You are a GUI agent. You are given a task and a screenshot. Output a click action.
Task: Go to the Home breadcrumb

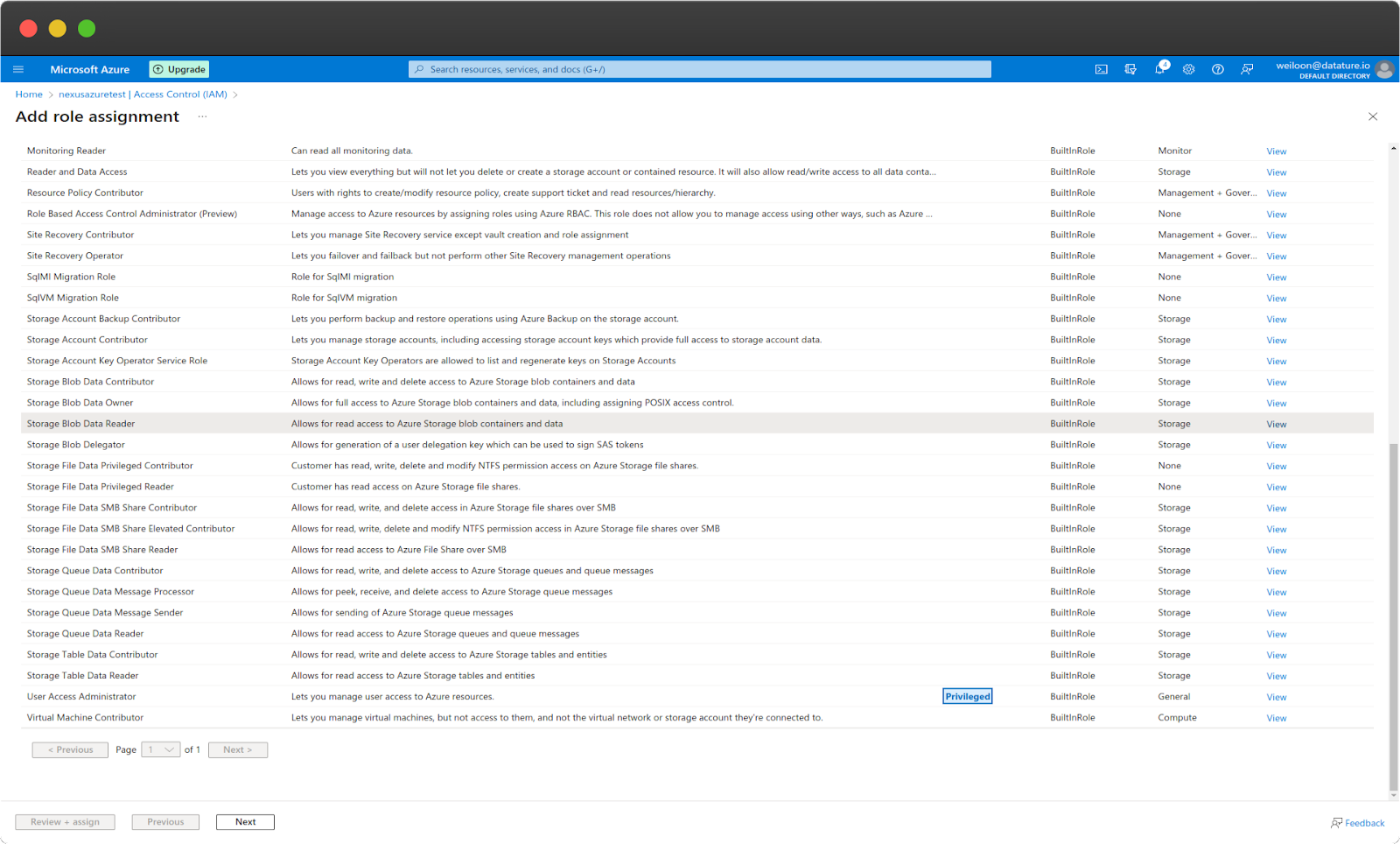coord(29,95)
